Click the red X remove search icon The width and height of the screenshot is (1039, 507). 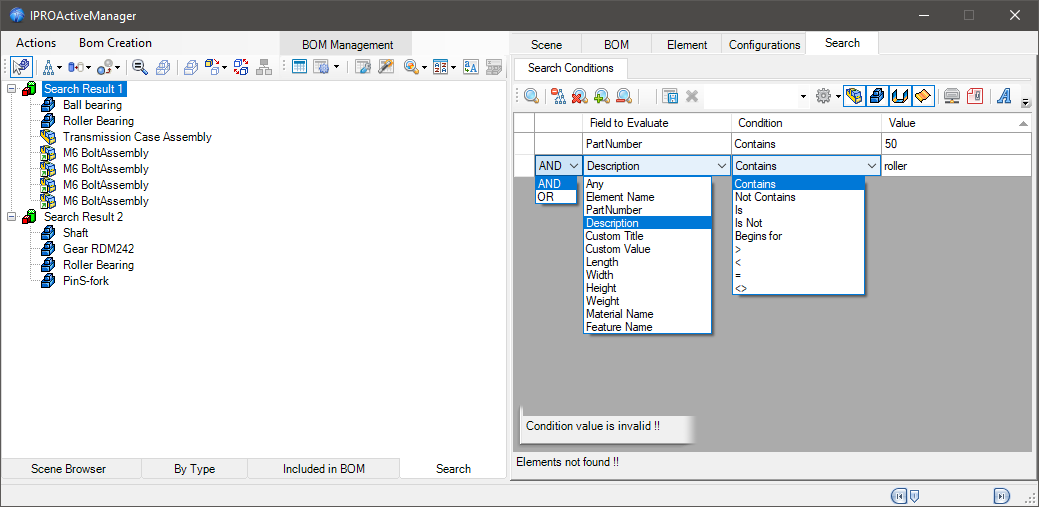pos(579,96)
